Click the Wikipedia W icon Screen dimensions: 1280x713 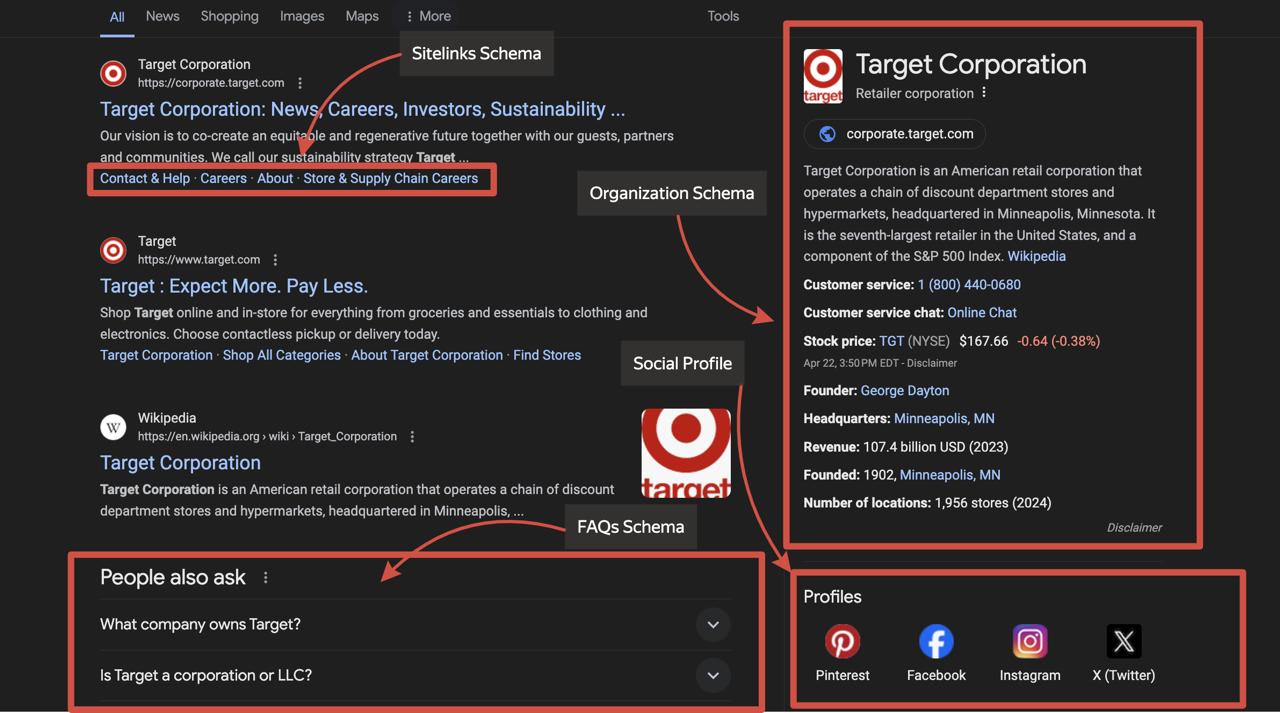coord(113,427)
